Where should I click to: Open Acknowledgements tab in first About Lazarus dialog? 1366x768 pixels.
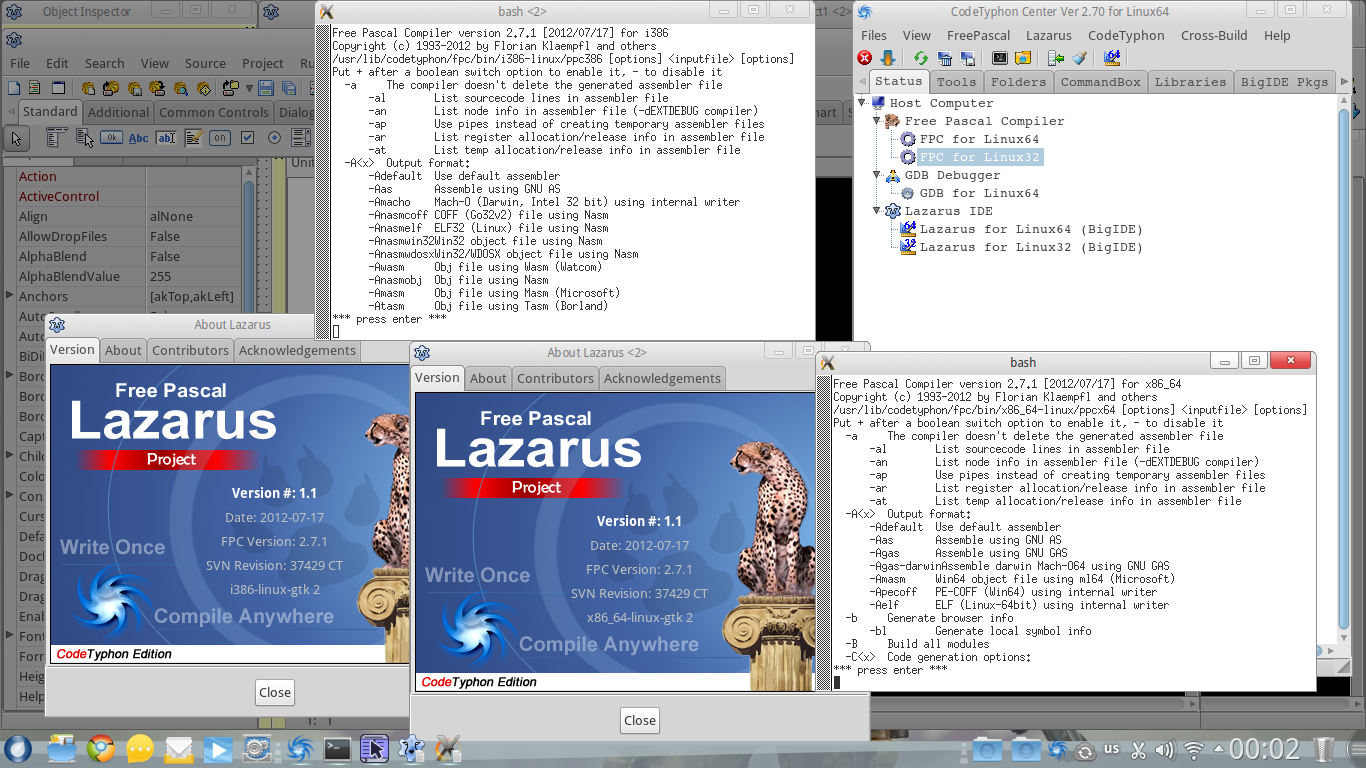297,350
